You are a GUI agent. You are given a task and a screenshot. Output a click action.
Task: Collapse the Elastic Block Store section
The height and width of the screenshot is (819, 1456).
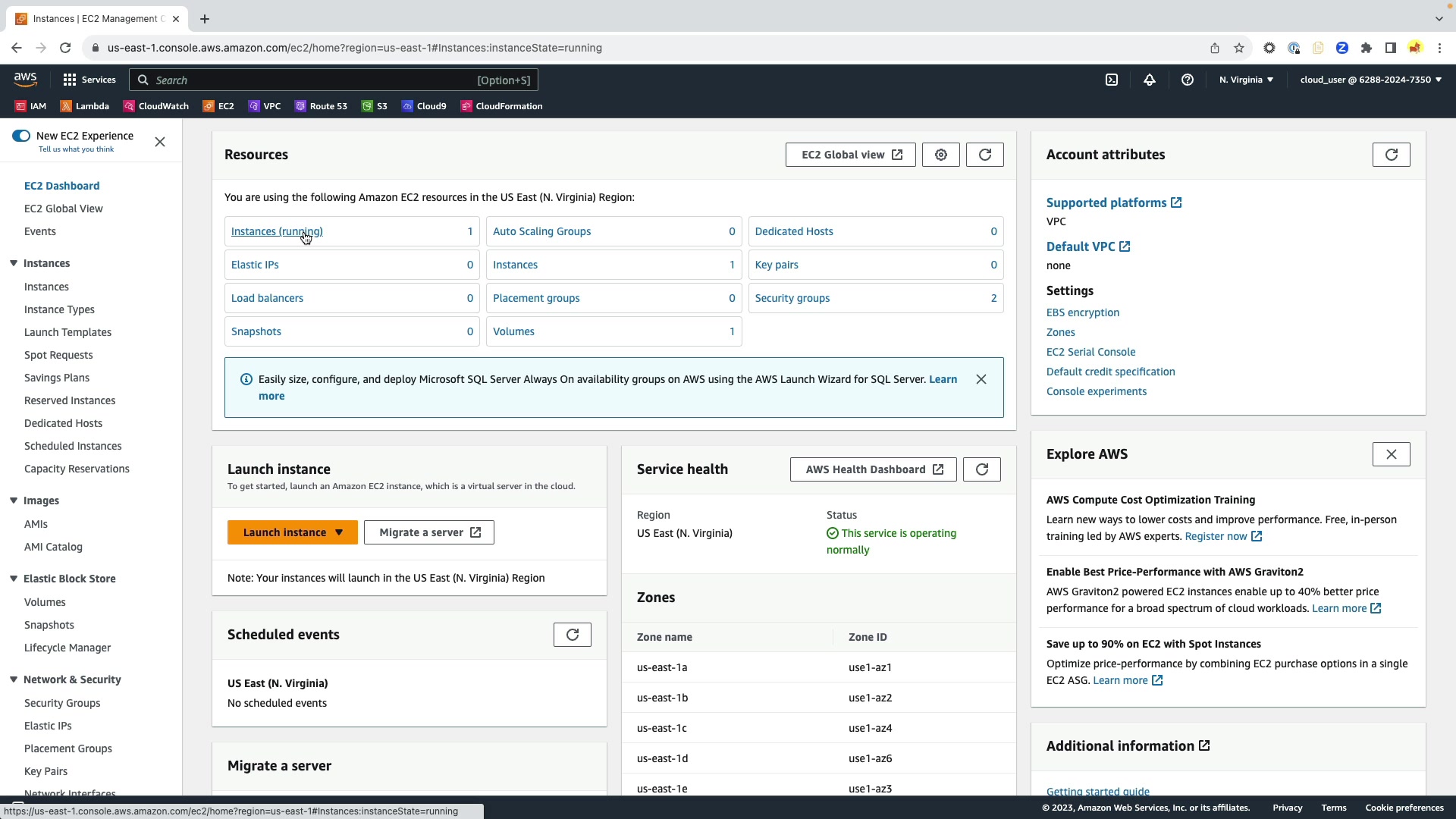pyautogui.click(x=14, y=579)
